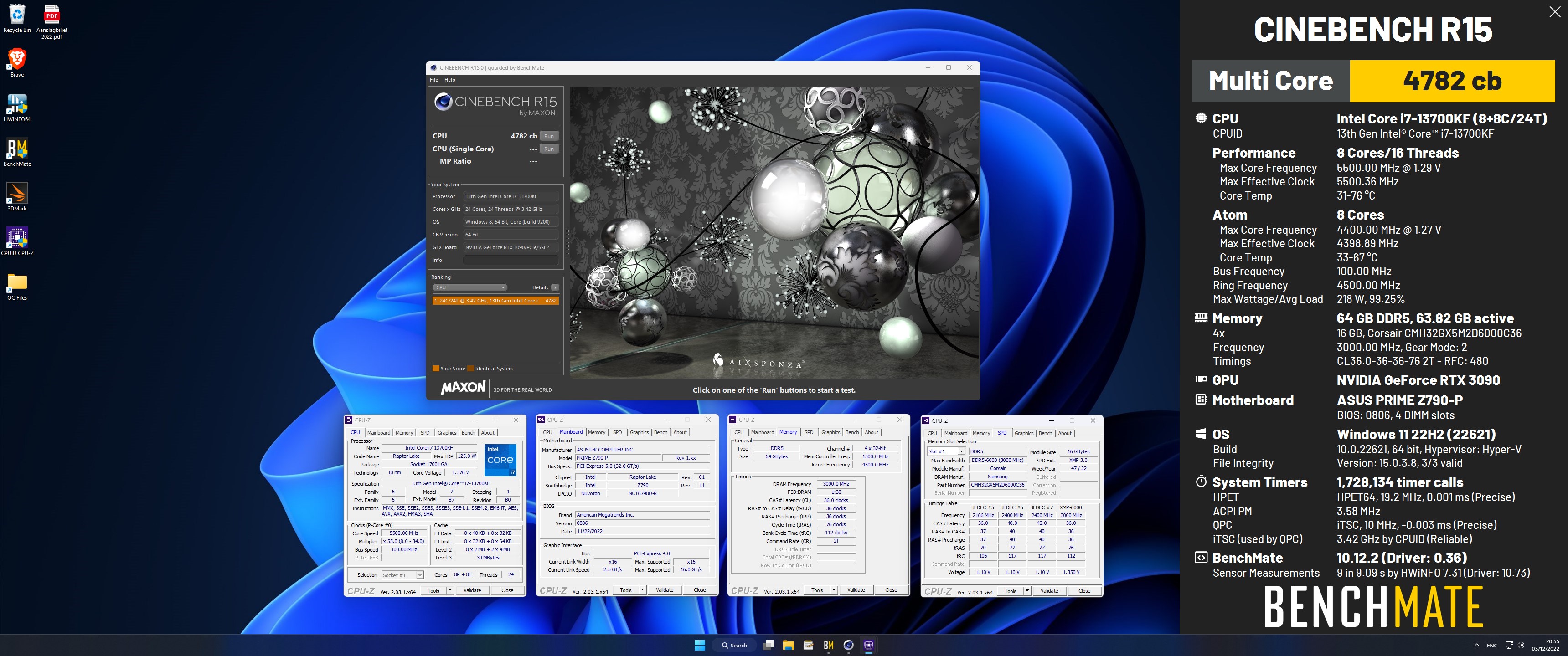Click ENG language indicator in tray
This screenshot has width=1568, height=656.
pos(1492,645)
